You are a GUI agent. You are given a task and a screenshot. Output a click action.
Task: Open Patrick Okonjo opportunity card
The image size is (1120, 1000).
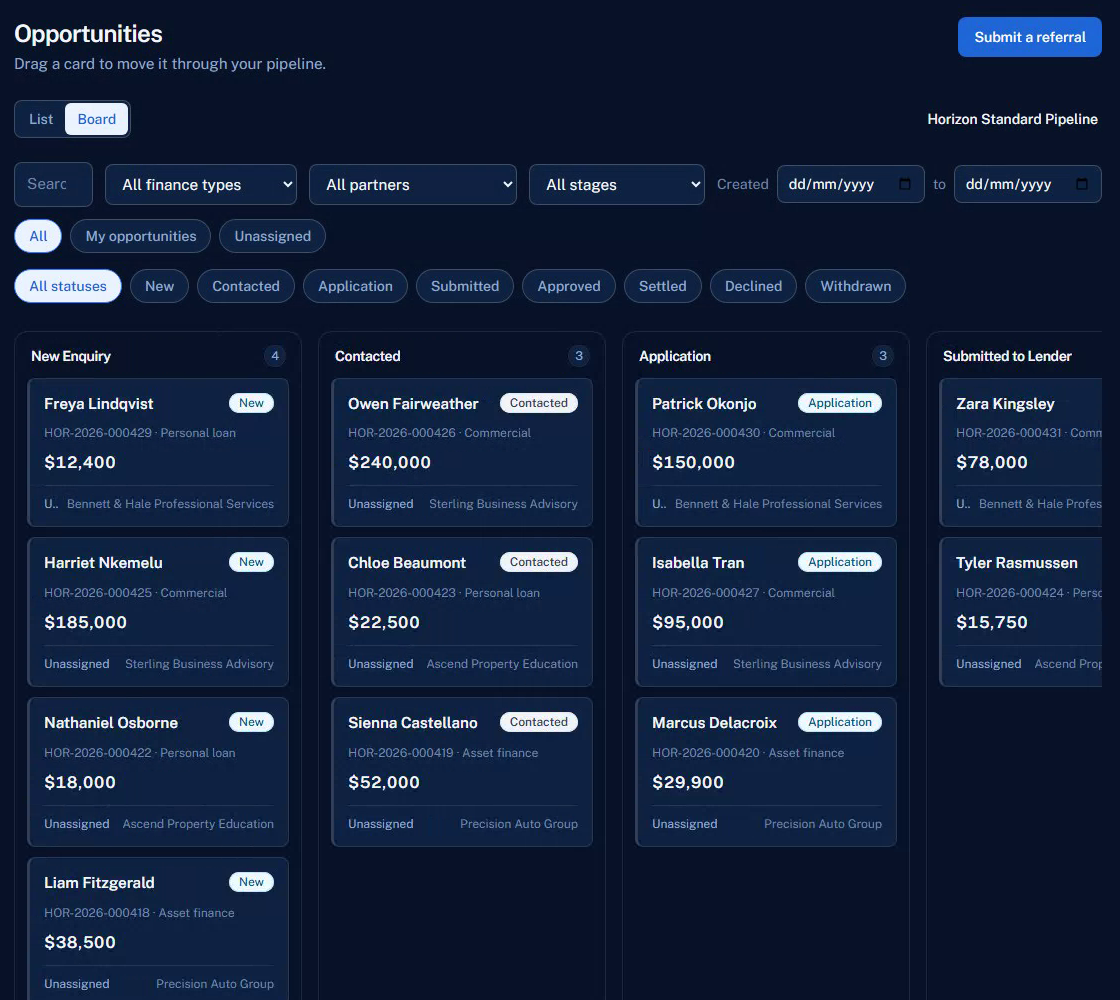pos(766,453)
